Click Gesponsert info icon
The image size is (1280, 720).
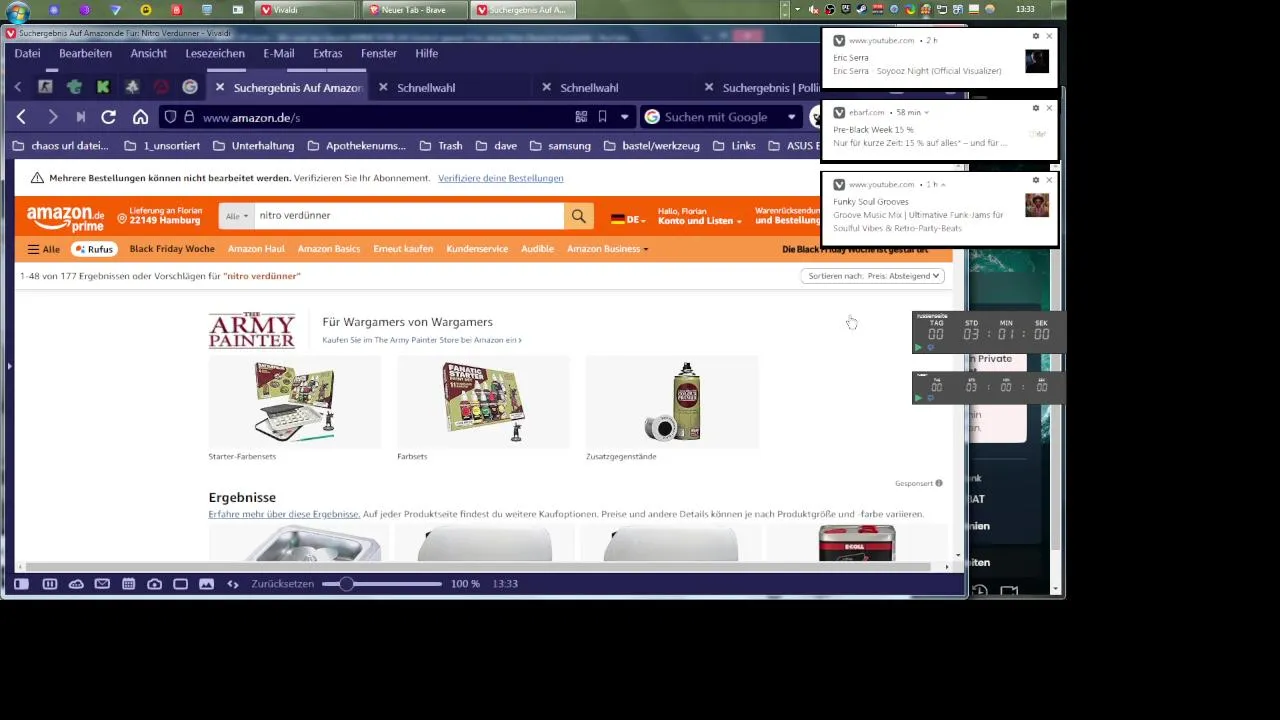938,483
